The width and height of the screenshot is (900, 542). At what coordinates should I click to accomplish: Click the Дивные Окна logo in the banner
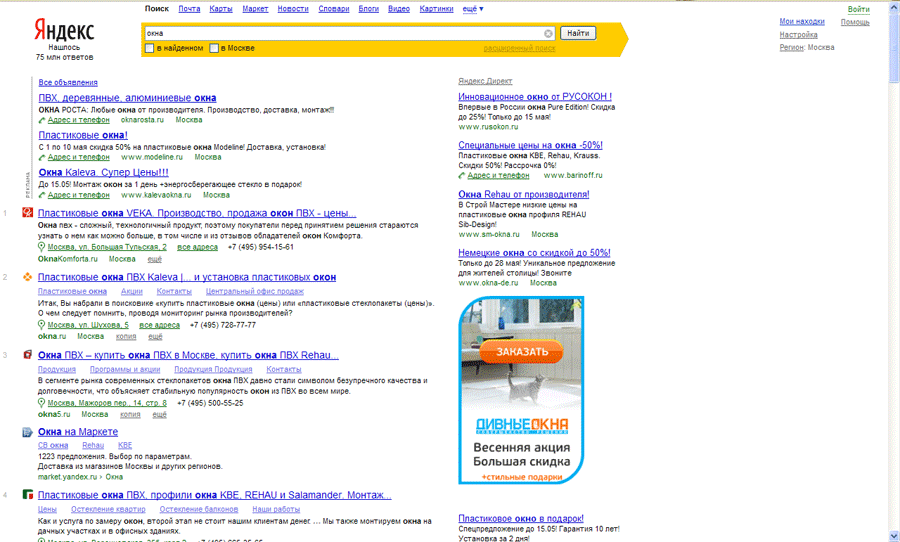(522, 425)
